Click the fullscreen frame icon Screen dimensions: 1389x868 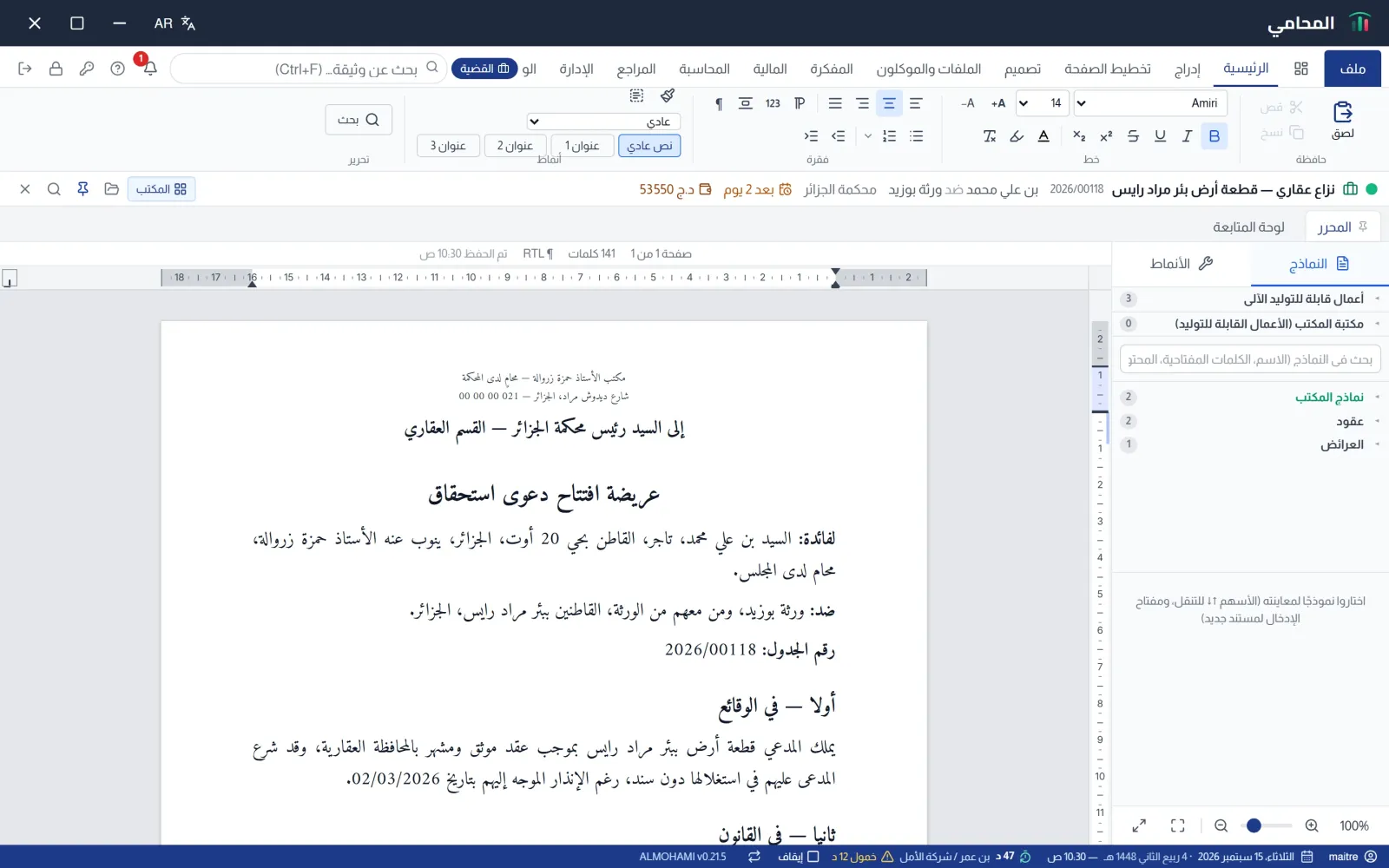1178,825
